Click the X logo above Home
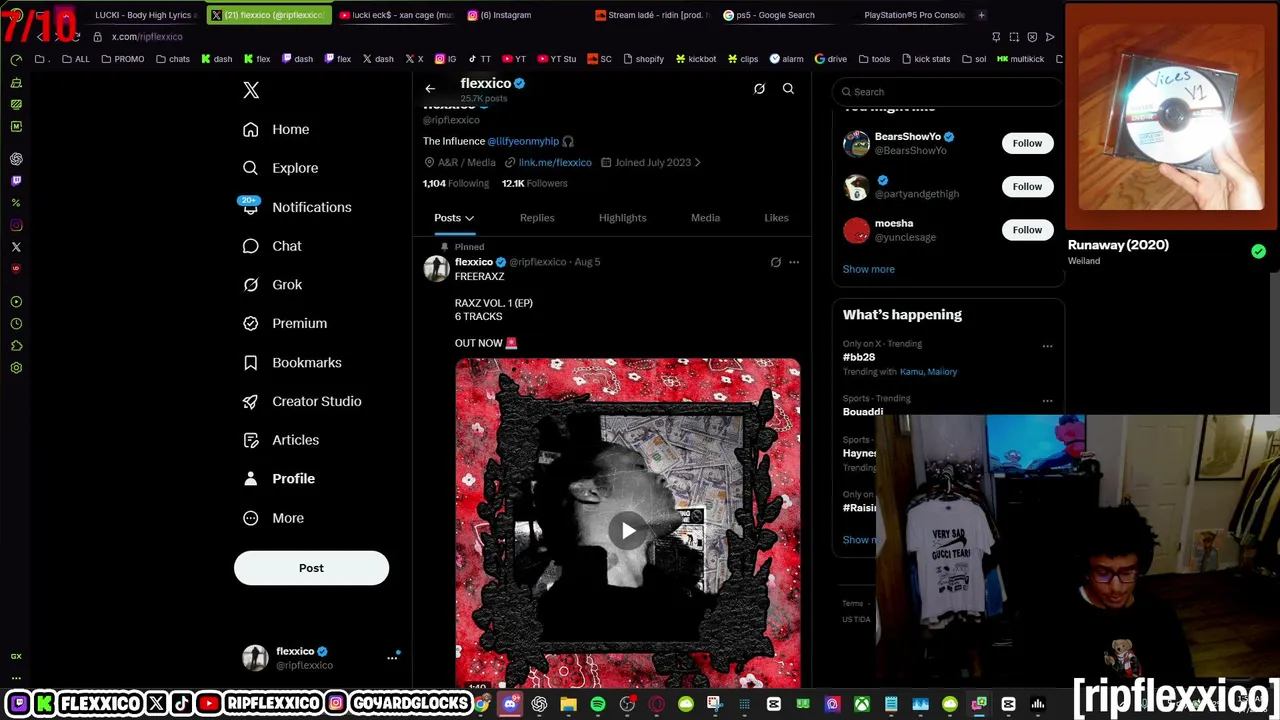Image resolution: width=1280 pixels, height=720 pixels. click(251, 90)
